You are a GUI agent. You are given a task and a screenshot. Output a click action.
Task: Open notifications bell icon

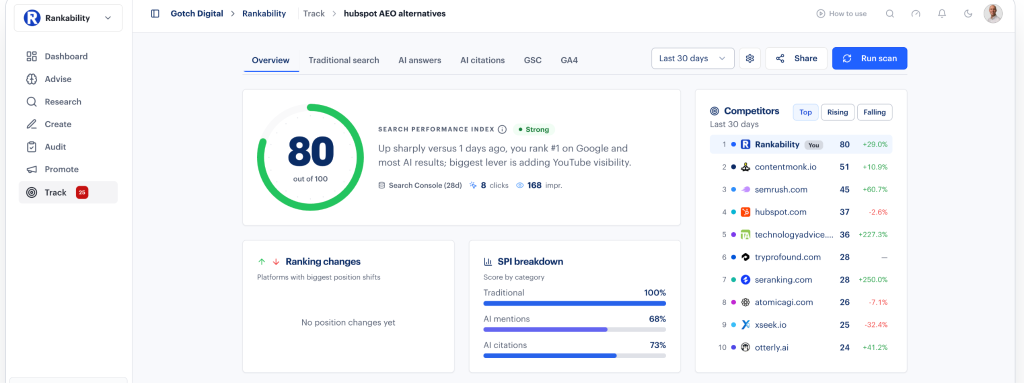point(942,14)
